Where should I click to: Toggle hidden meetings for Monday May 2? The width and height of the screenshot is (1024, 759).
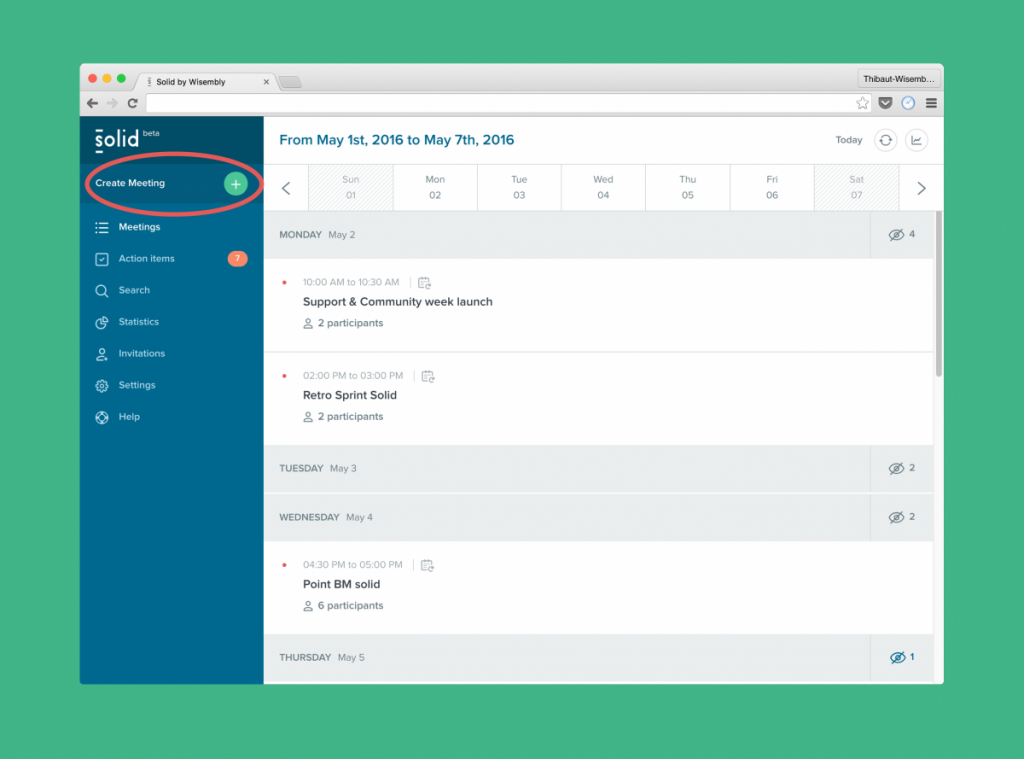coord(902,234)
